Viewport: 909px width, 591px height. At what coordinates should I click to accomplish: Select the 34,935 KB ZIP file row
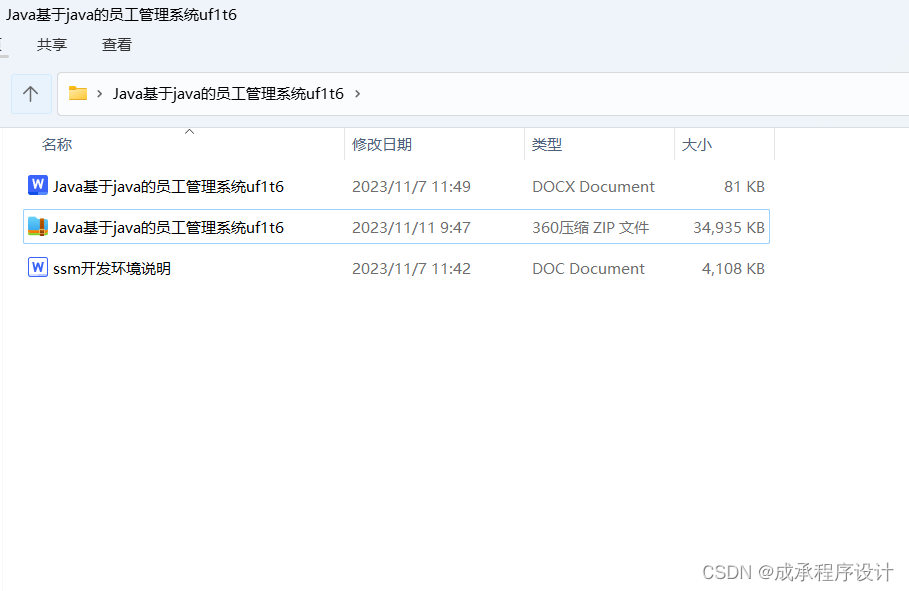point(397,227)
